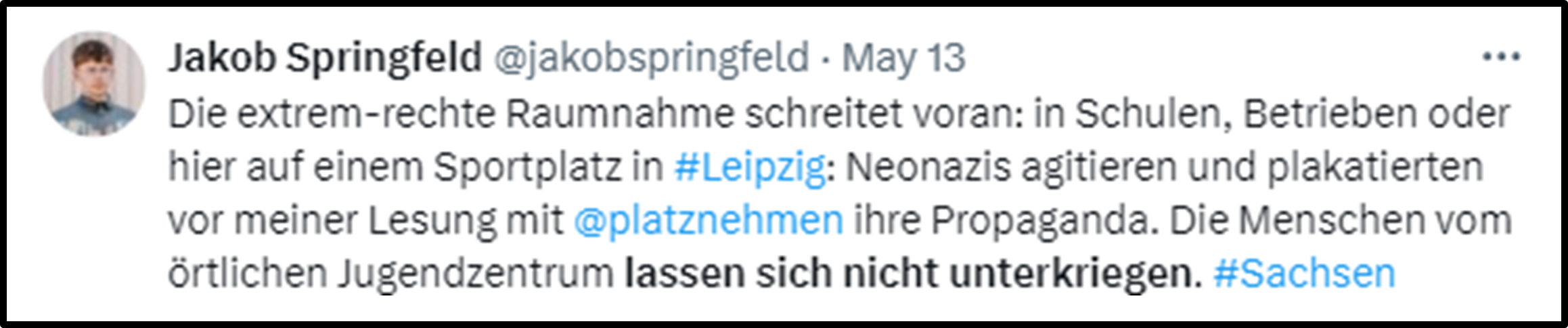Click Jakob Springfeld's profile avatar
The height and width of the screenshot is (328, 1568).
(x=93, y=83)
